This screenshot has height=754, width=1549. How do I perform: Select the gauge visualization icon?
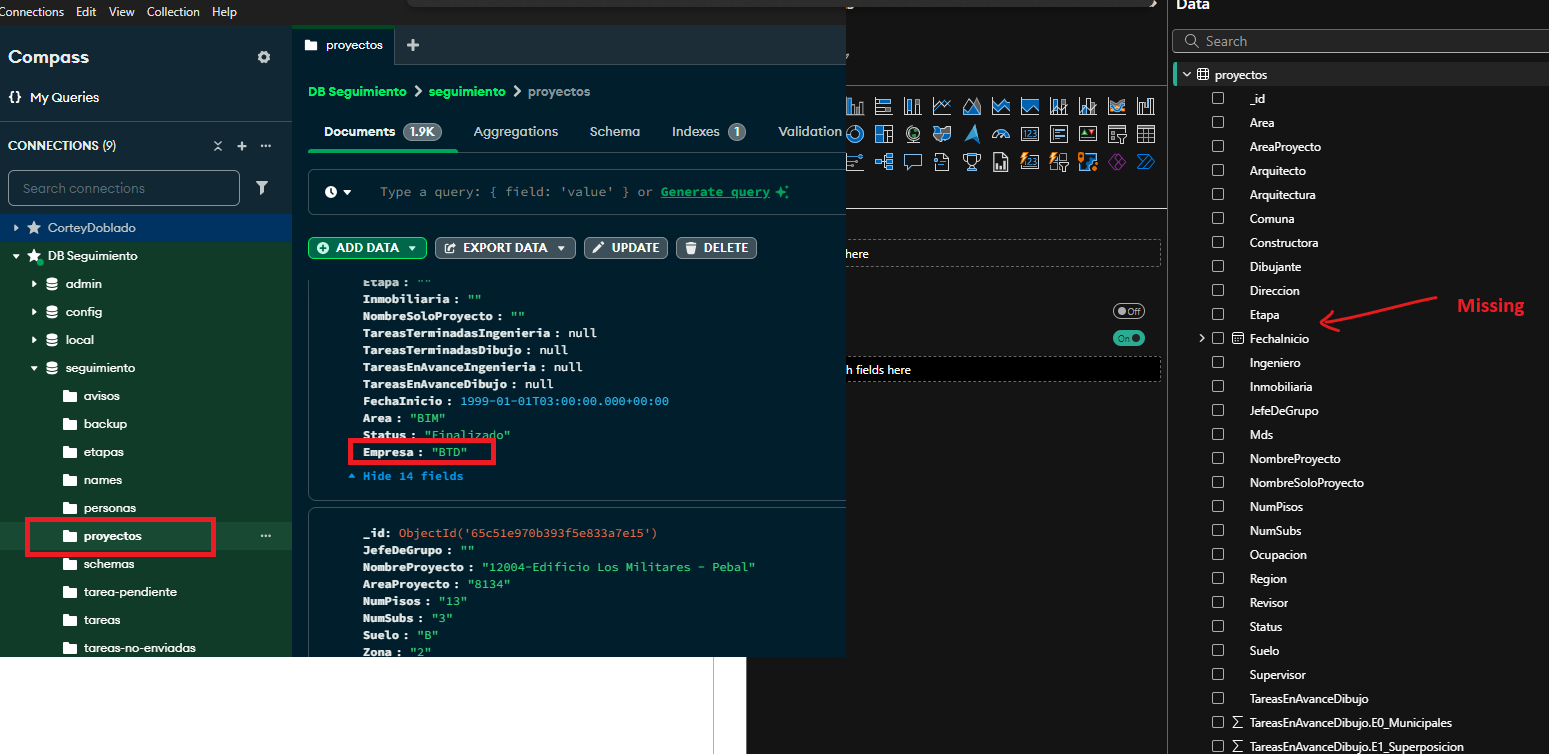[x=1001, y=134]
